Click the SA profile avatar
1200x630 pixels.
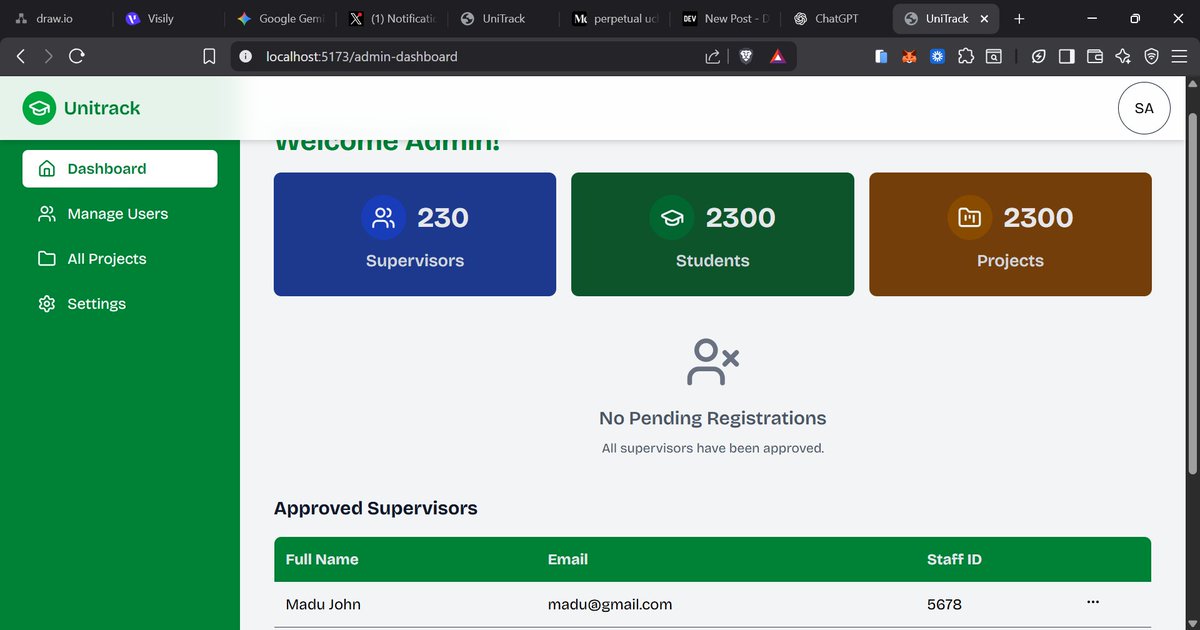1144,107
